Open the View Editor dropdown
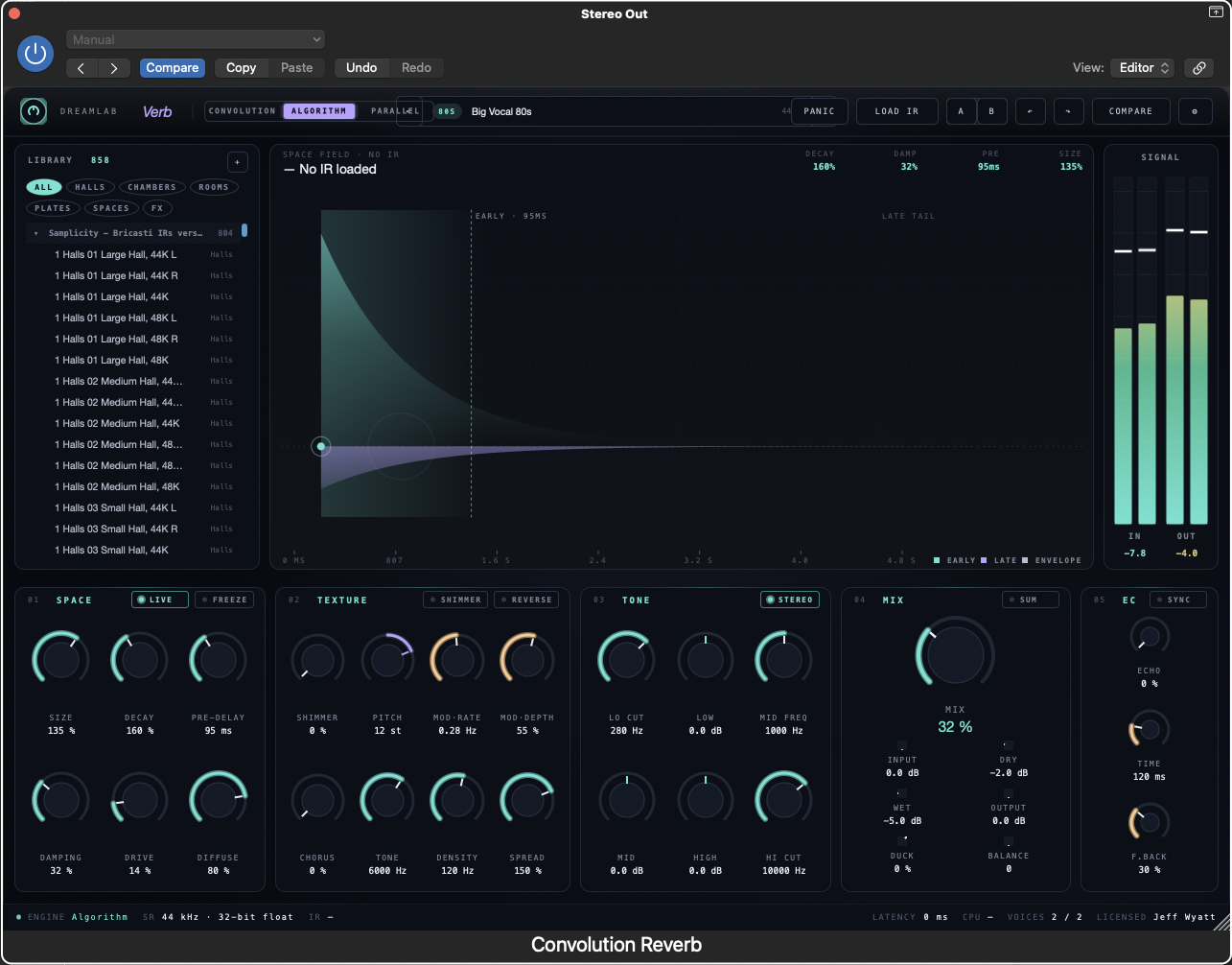 [1142, 68]
